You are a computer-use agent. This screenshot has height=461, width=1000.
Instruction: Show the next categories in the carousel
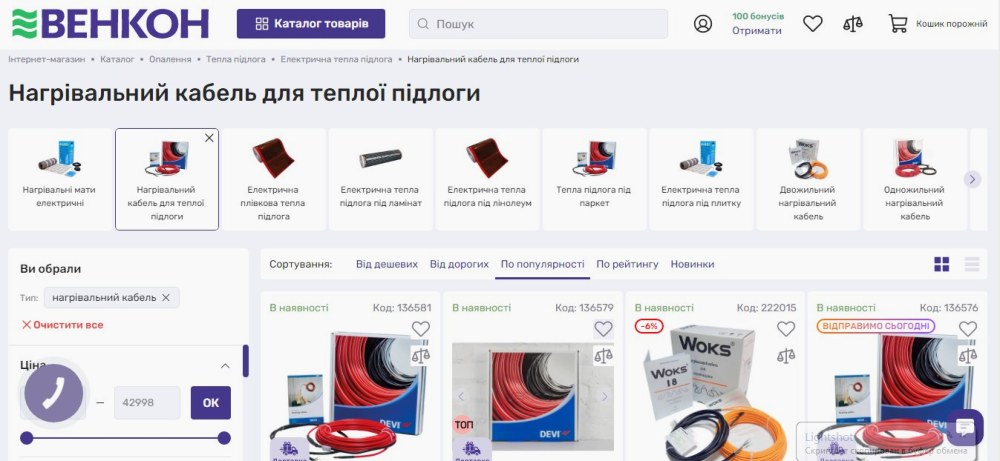pos(972,179)
